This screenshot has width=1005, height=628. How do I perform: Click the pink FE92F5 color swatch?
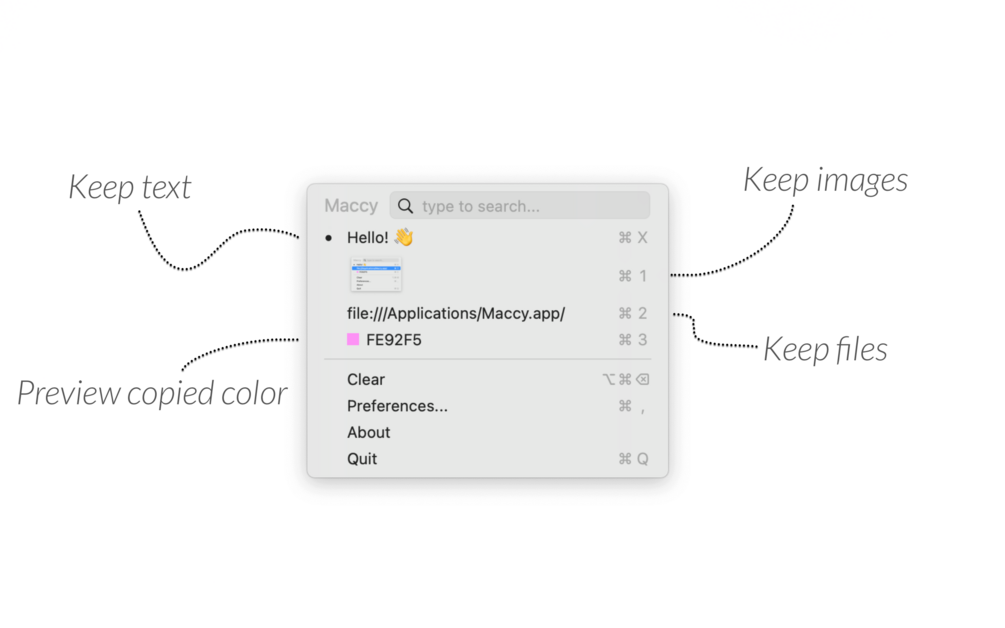pyautogui.click(x=353, y=339)
